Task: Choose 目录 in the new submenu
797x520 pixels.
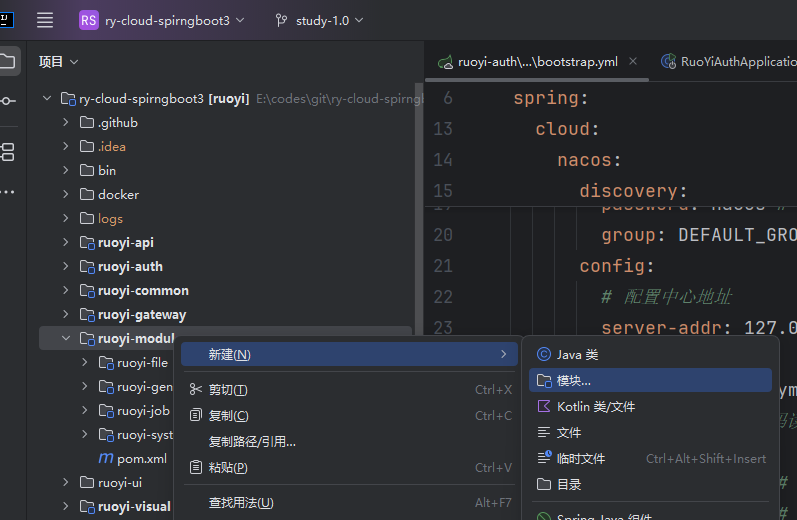Action: (569, 485)
